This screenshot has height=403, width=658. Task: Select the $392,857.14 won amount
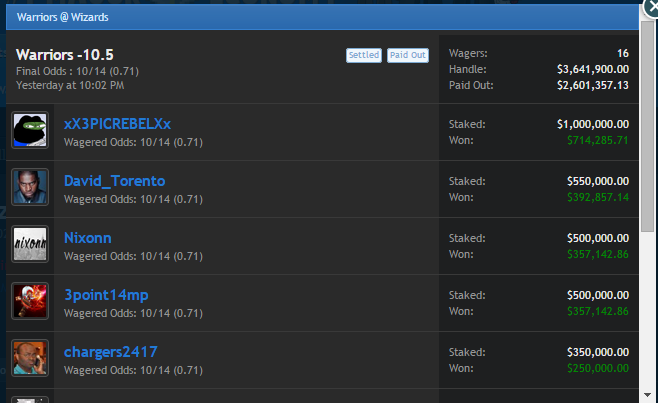pos(598,197)
